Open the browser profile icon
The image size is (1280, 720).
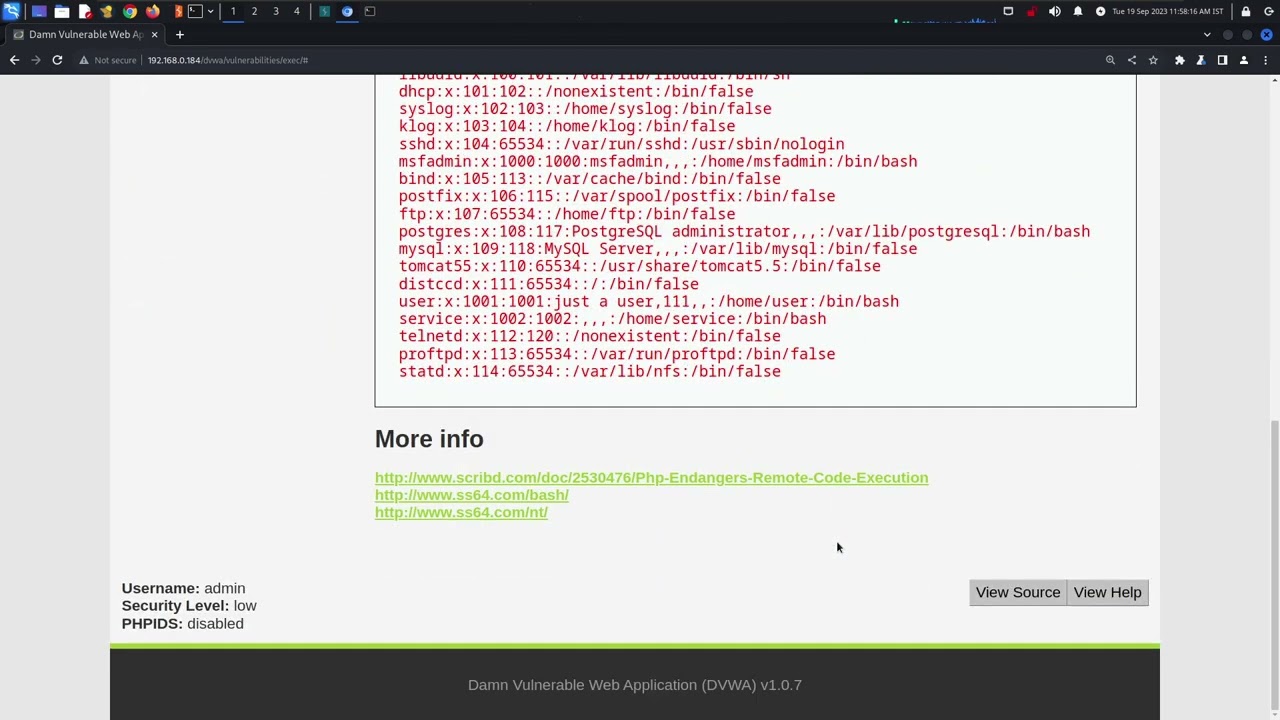pyautogui.click(x=1244, y=60)
